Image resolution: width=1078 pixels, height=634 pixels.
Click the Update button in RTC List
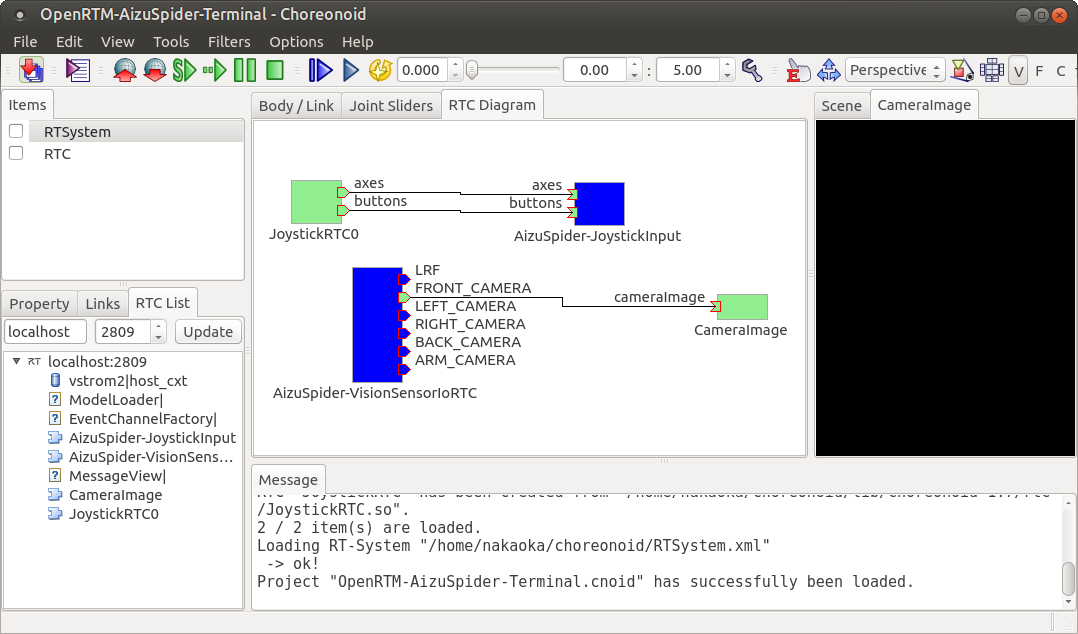(x=208, y=331)
